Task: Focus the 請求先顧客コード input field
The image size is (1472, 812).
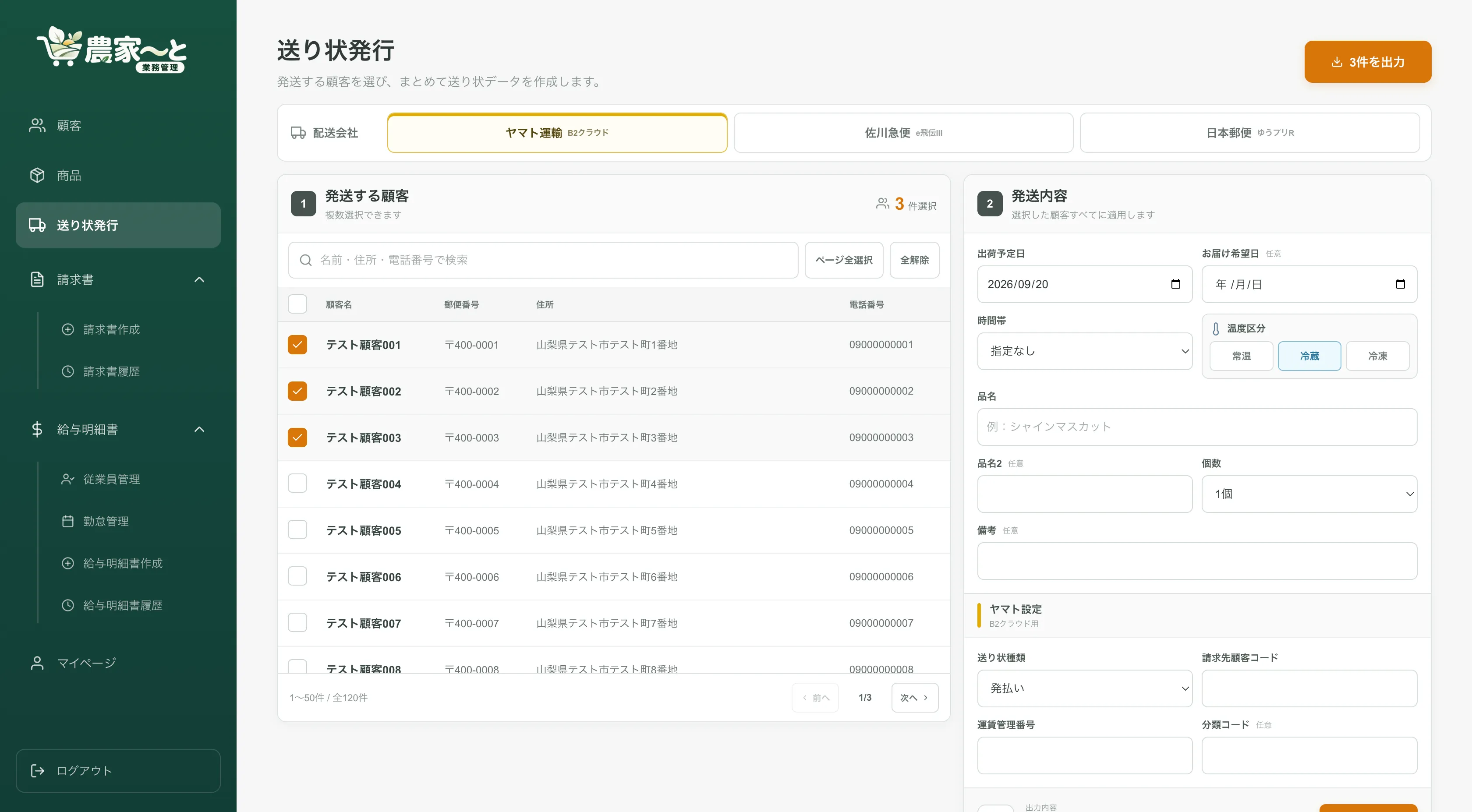Action: pyautogui.click(x=1309, y=688)
